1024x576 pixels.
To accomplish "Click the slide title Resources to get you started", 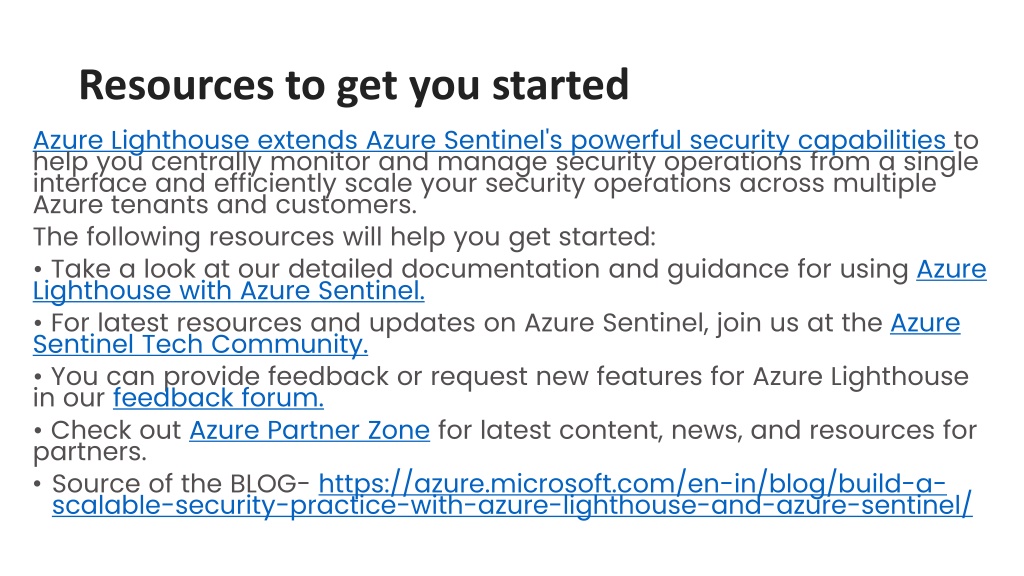I will 353,86.
